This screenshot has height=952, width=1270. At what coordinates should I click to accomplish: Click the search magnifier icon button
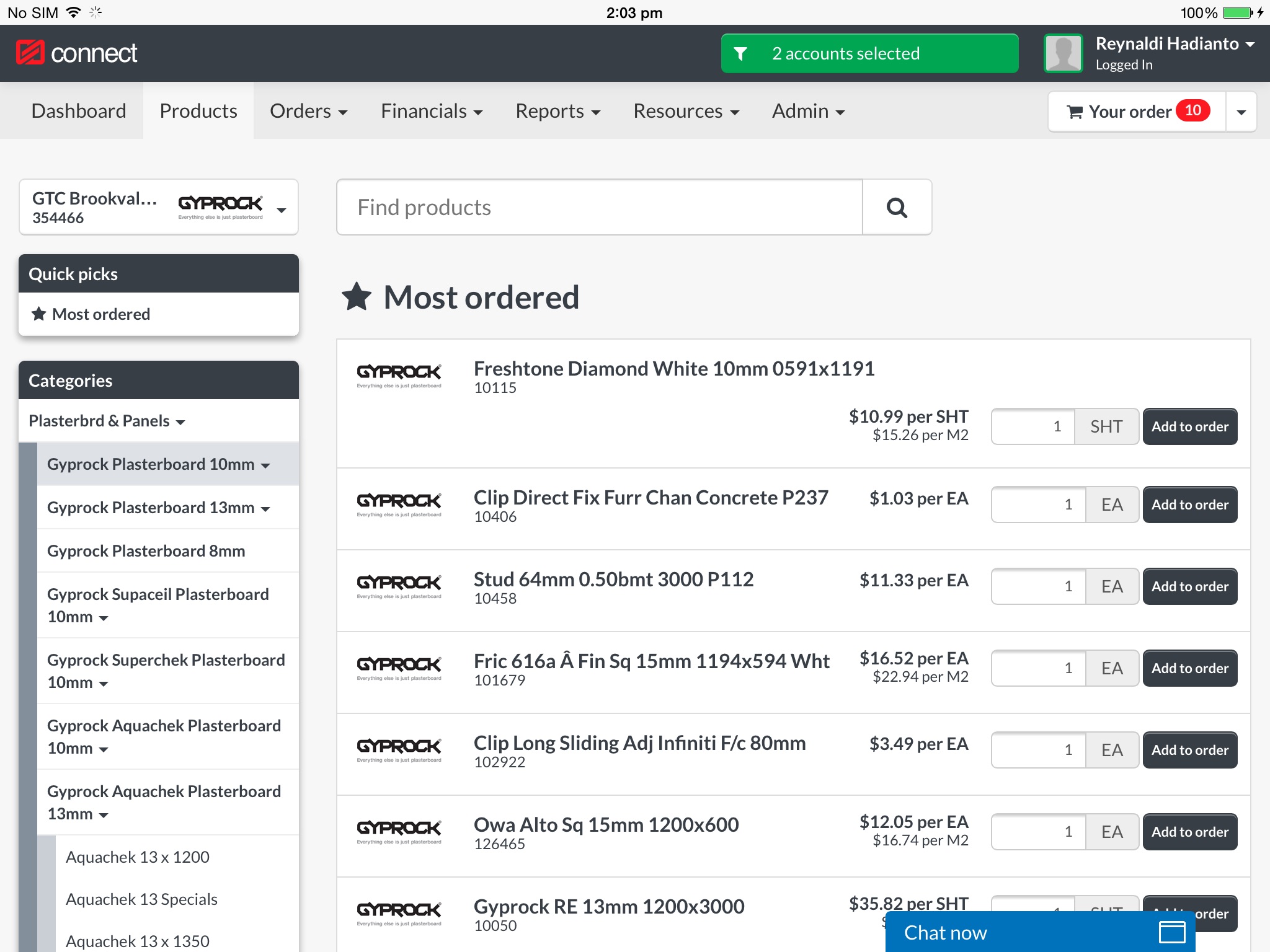pyautogui.click(x=897, y=207)
